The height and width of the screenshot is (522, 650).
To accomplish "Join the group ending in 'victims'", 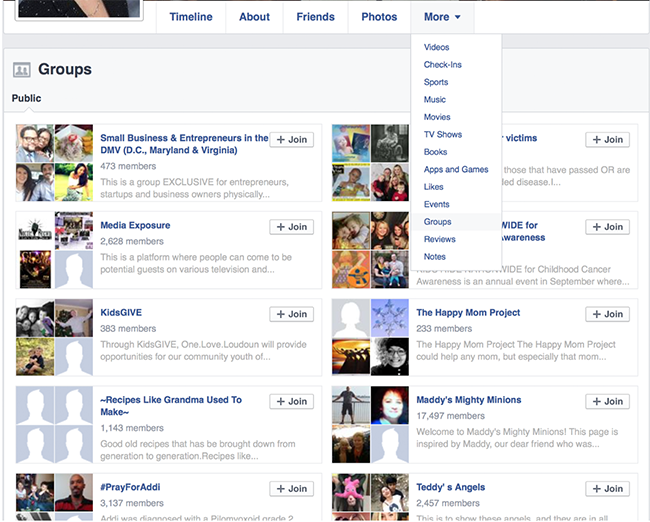I will point(608,140).
